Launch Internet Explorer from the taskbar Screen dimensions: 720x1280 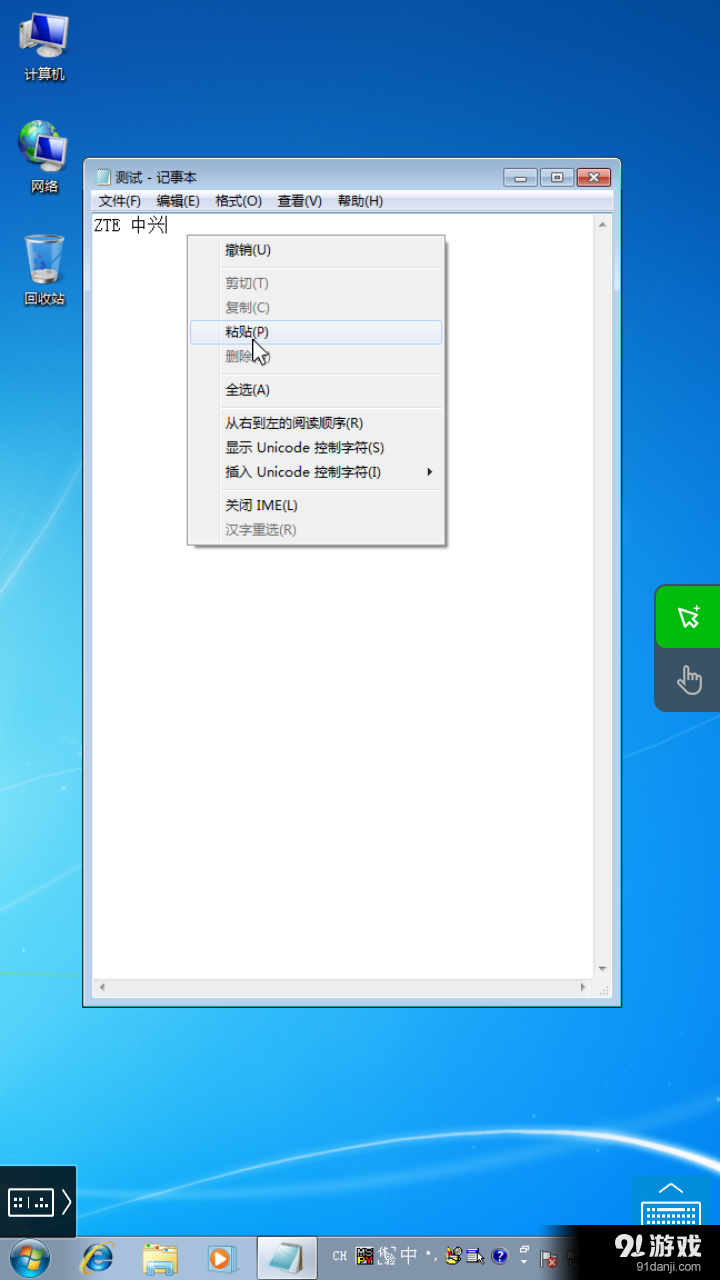[97, 1258]
